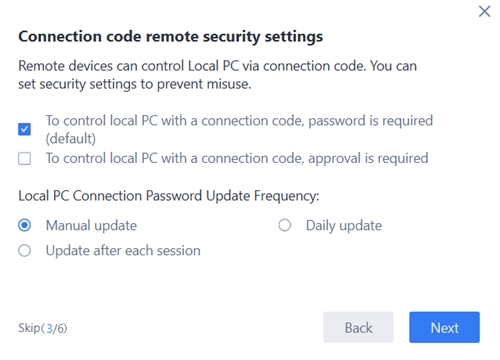Image resolution: width=500 pixels, height=360 pixels.
Task: Click the 'password is required (default)' label text
Action: 239,129
